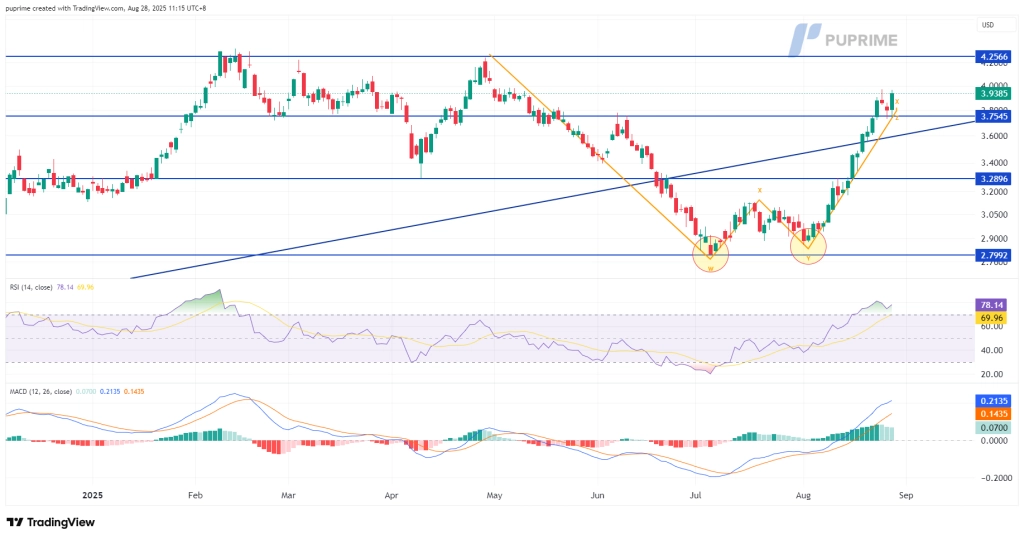Click the purple 78.14 RSI axis label
The height and width of the screenshot is (539, 1024).
coord(992,305)
